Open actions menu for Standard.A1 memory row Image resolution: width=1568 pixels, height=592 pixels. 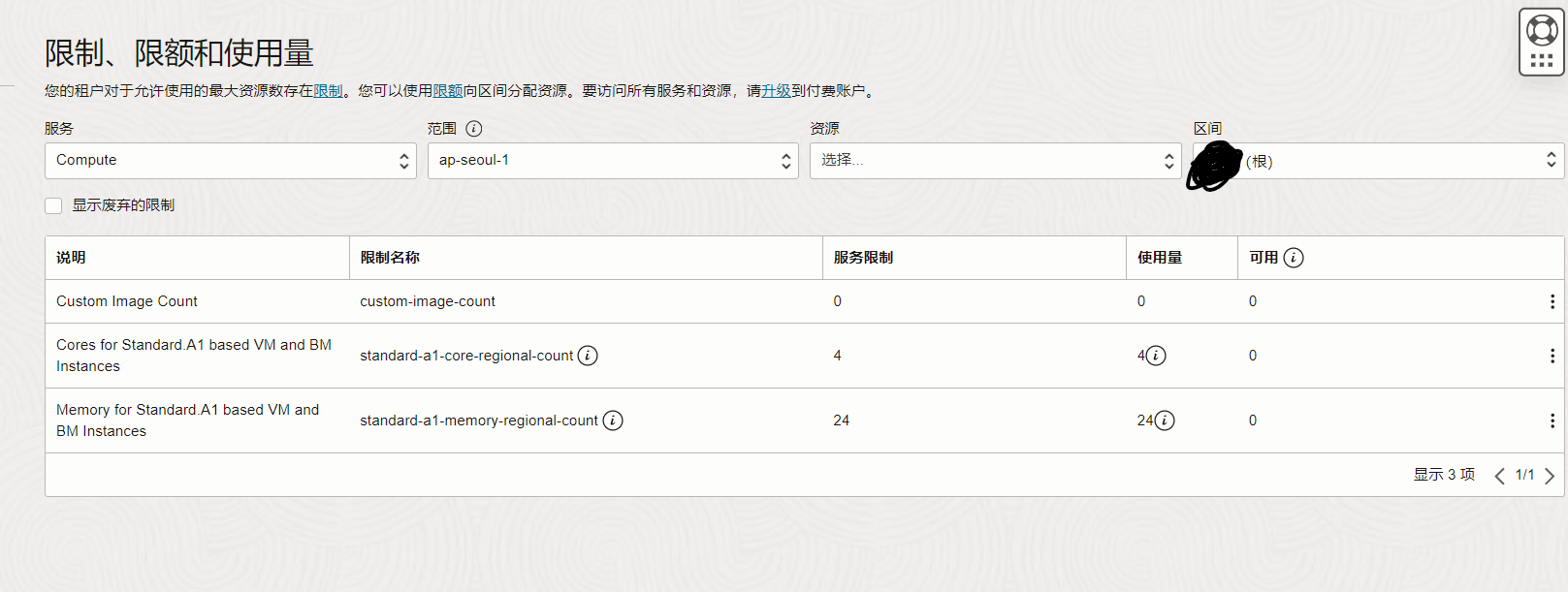tap(1552, 421)
